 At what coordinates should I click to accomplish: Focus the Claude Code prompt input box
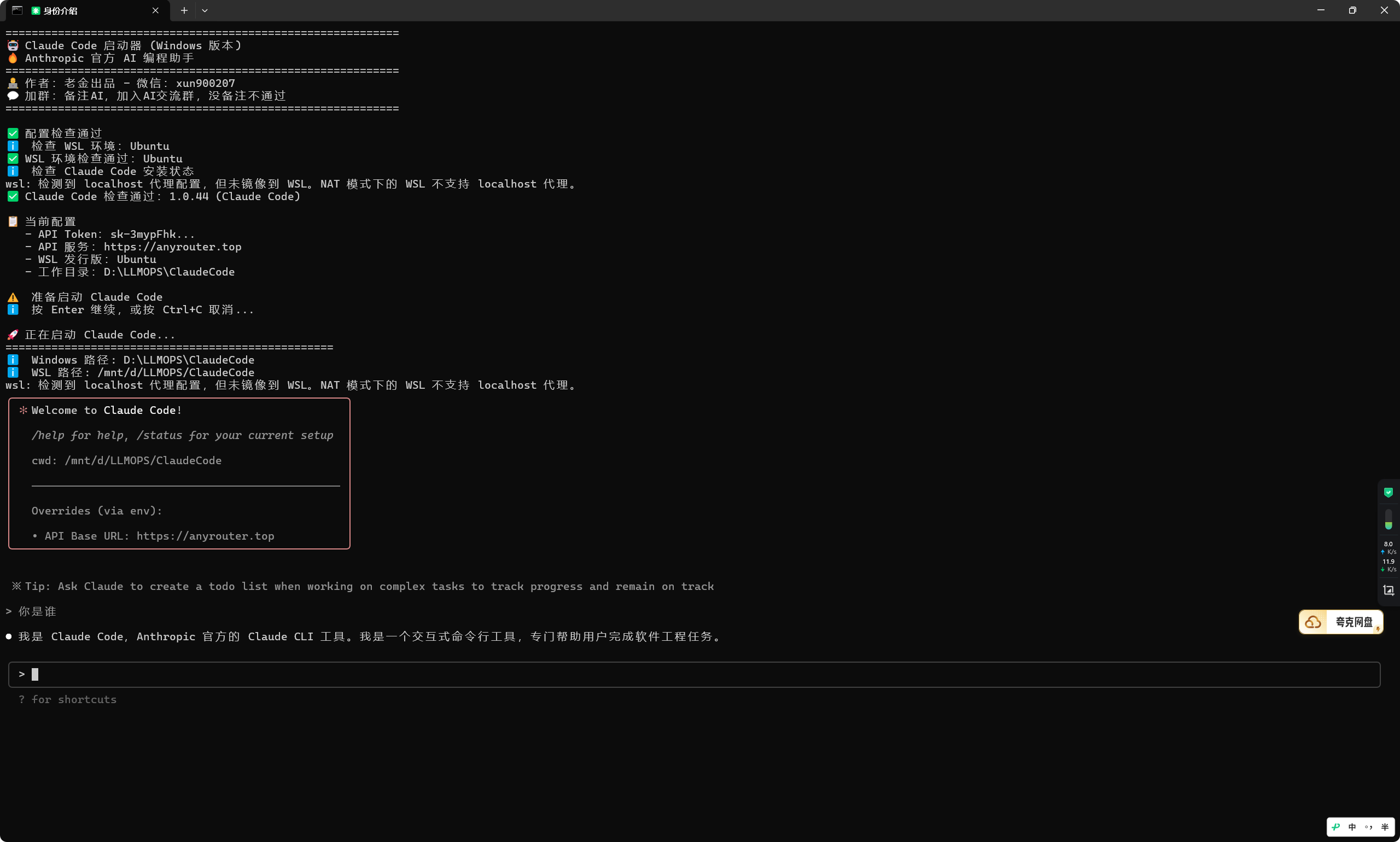pyautogui.click(x=694, y=674)
